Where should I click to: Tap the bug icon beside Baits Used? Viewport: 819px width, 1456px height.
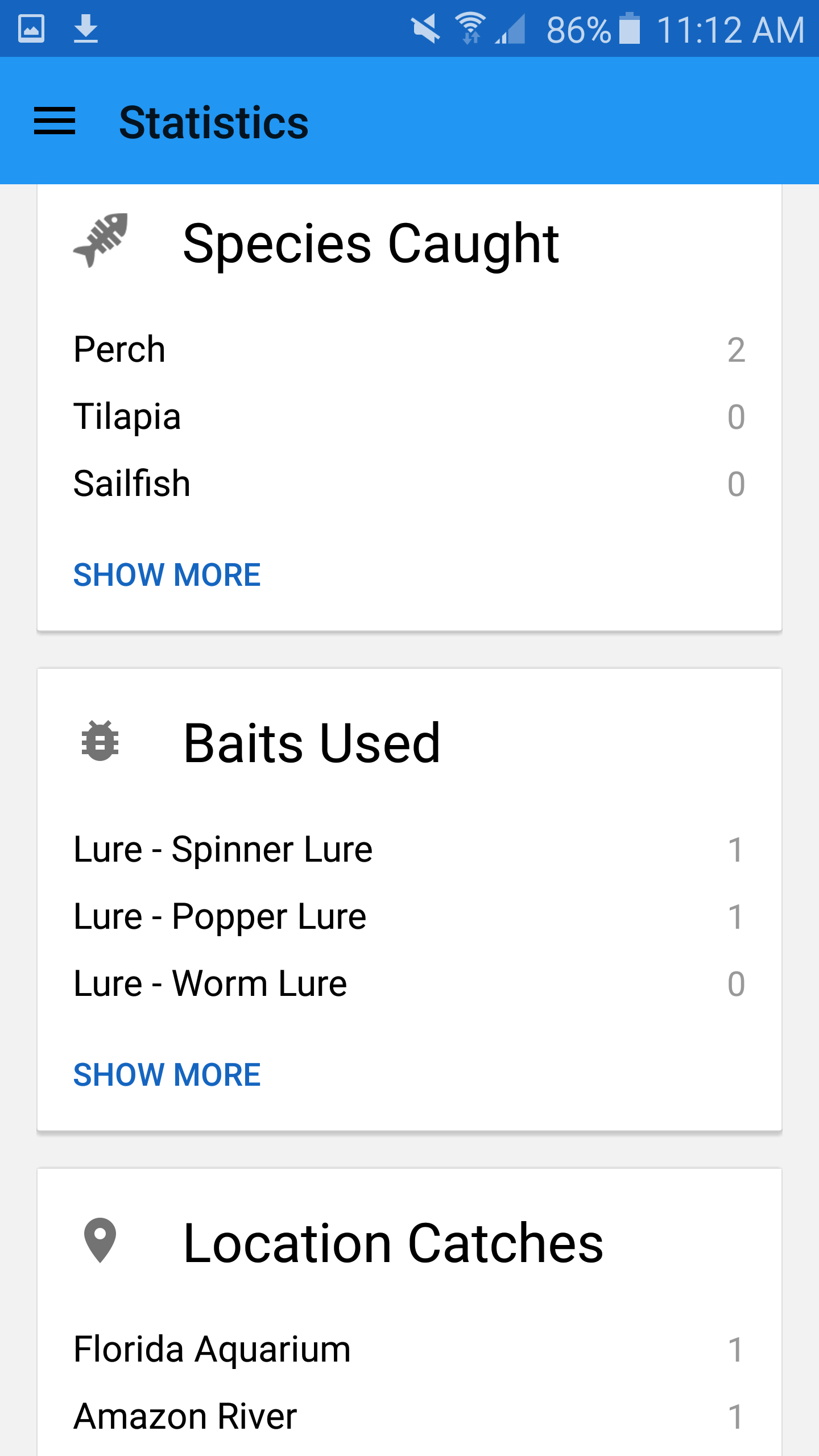100,741
